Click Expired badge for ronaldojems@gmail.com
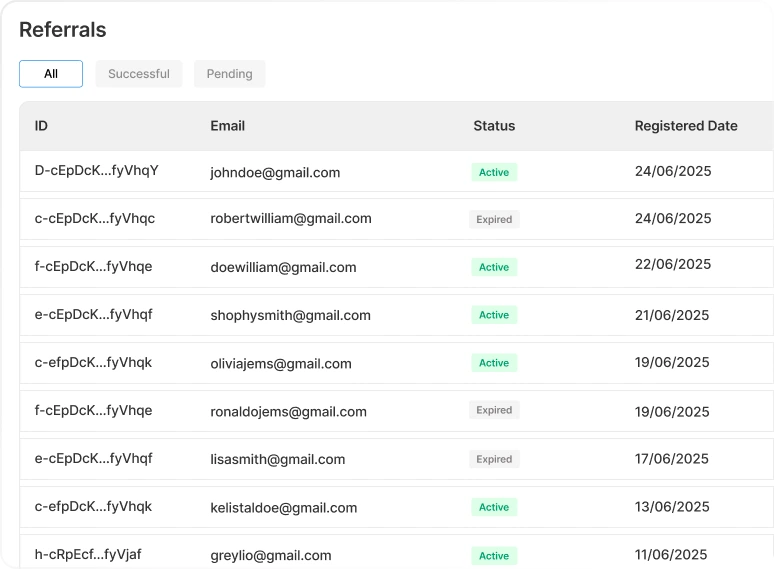 click(x=494, y=410)
